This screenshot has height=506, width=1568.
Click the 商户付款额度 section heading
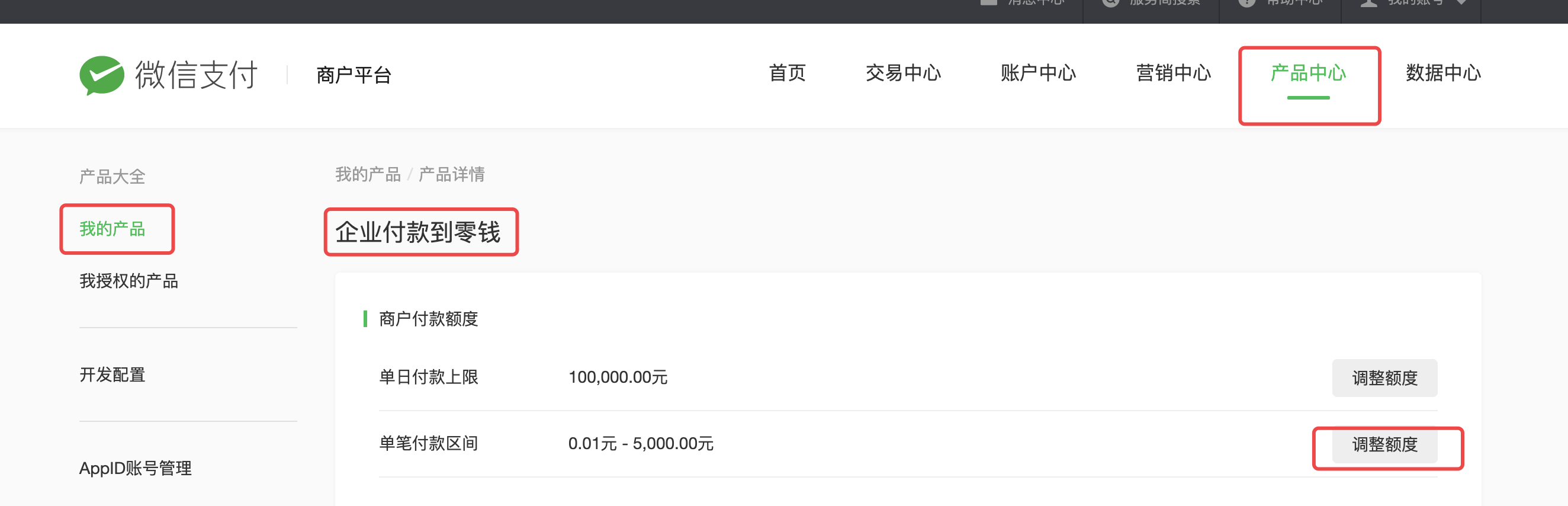(x=429, y=319)
